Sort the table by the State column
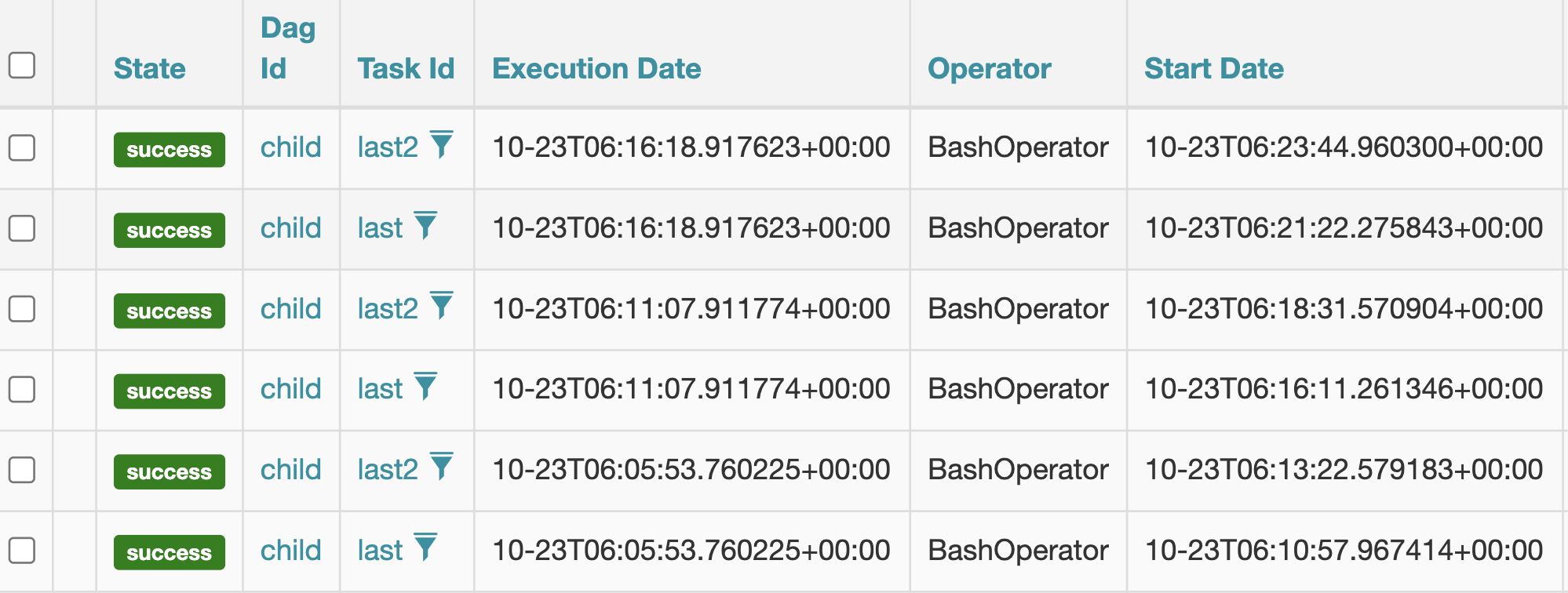Screen dimensions: 1568x593 click(x=150, y=69)
